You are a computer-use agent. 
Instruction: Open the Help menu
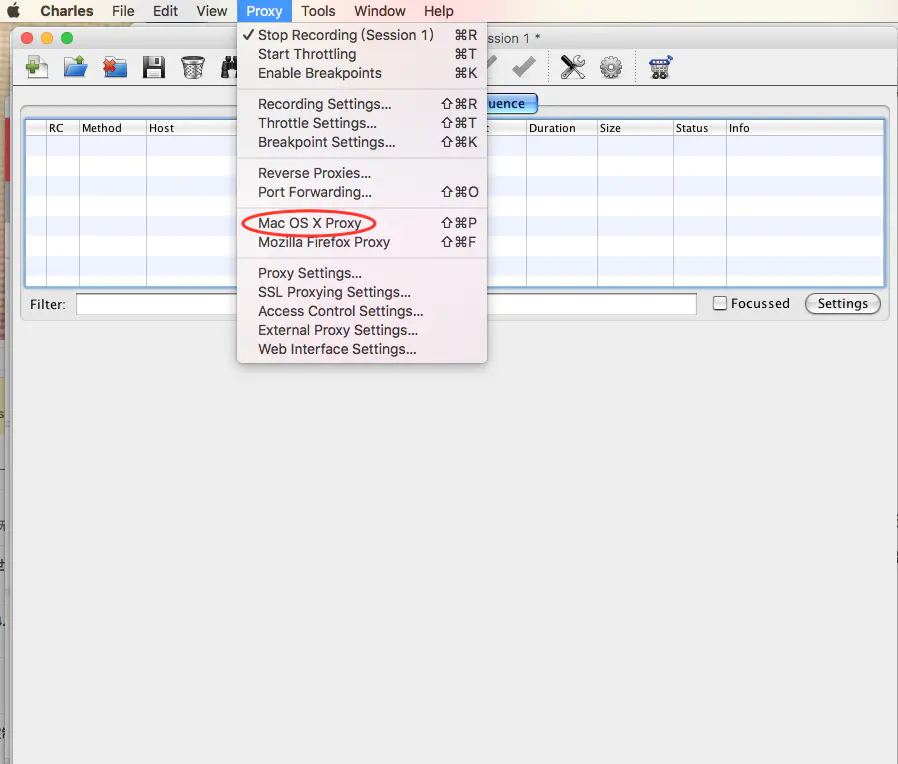[x=439, y=11]
